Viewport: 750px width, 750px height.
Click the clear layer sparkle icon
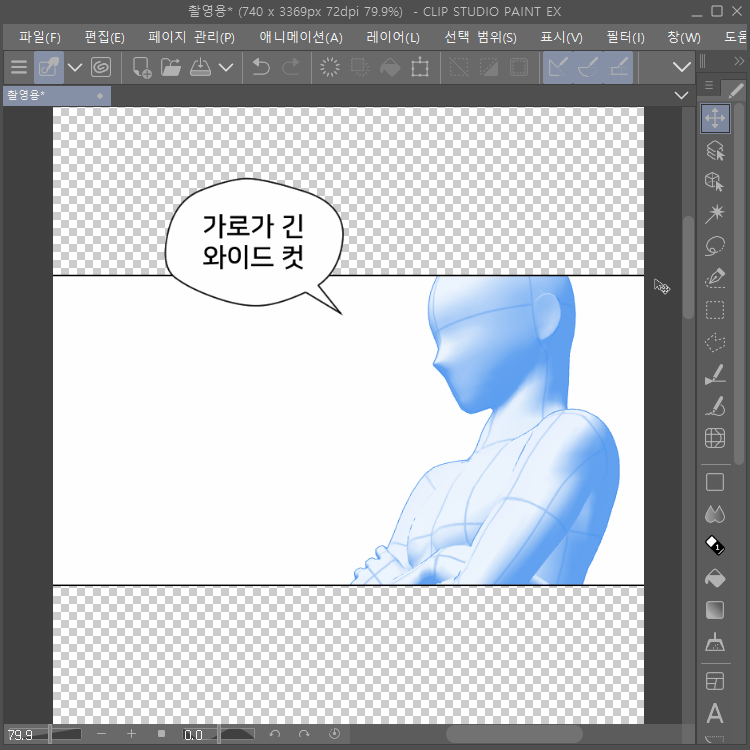(x=330, y=67)
